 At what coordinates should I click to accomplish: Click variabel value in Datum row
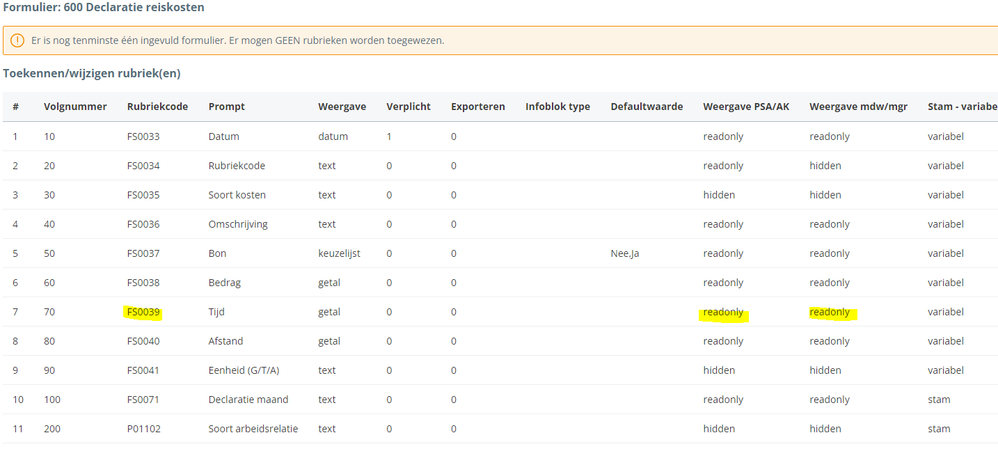[x=946, y=136]
